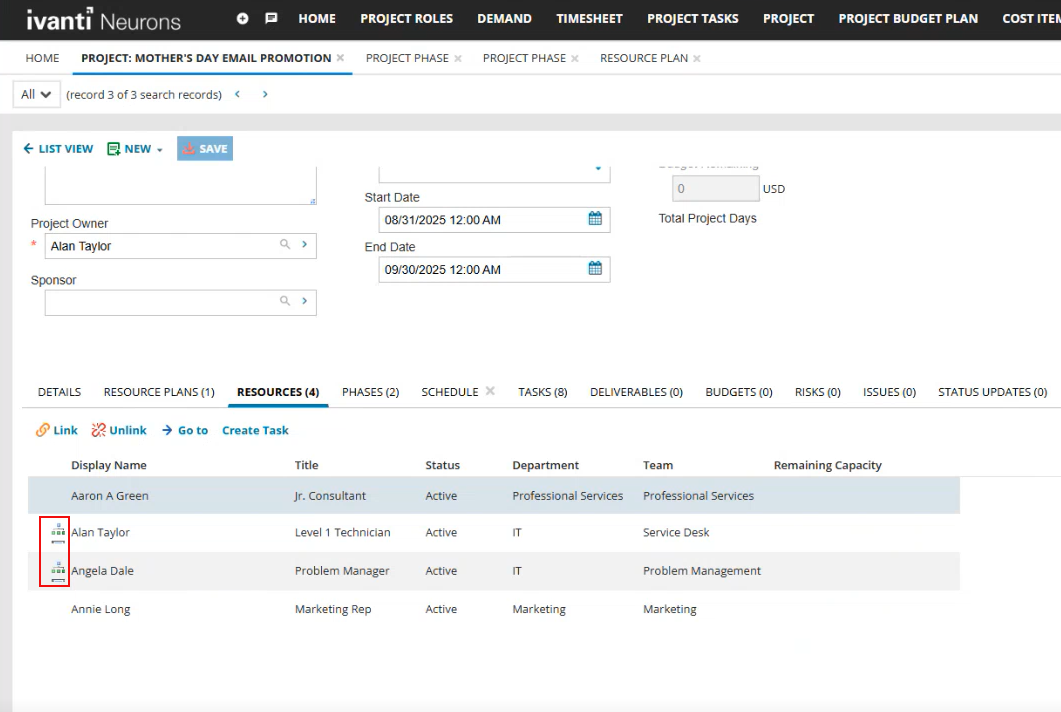This screenshot has height=712, width=1061.
Task: Click the SAVE button
Action: 204,148
